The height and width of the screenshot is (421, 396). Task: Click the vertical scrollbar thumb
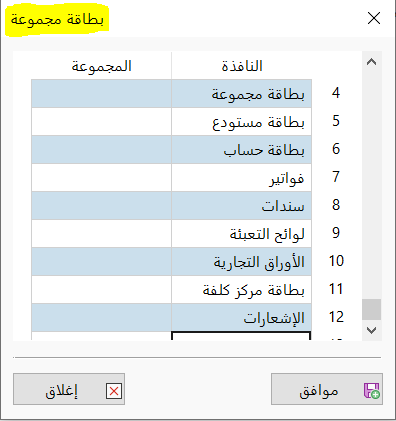pos(371,309)
